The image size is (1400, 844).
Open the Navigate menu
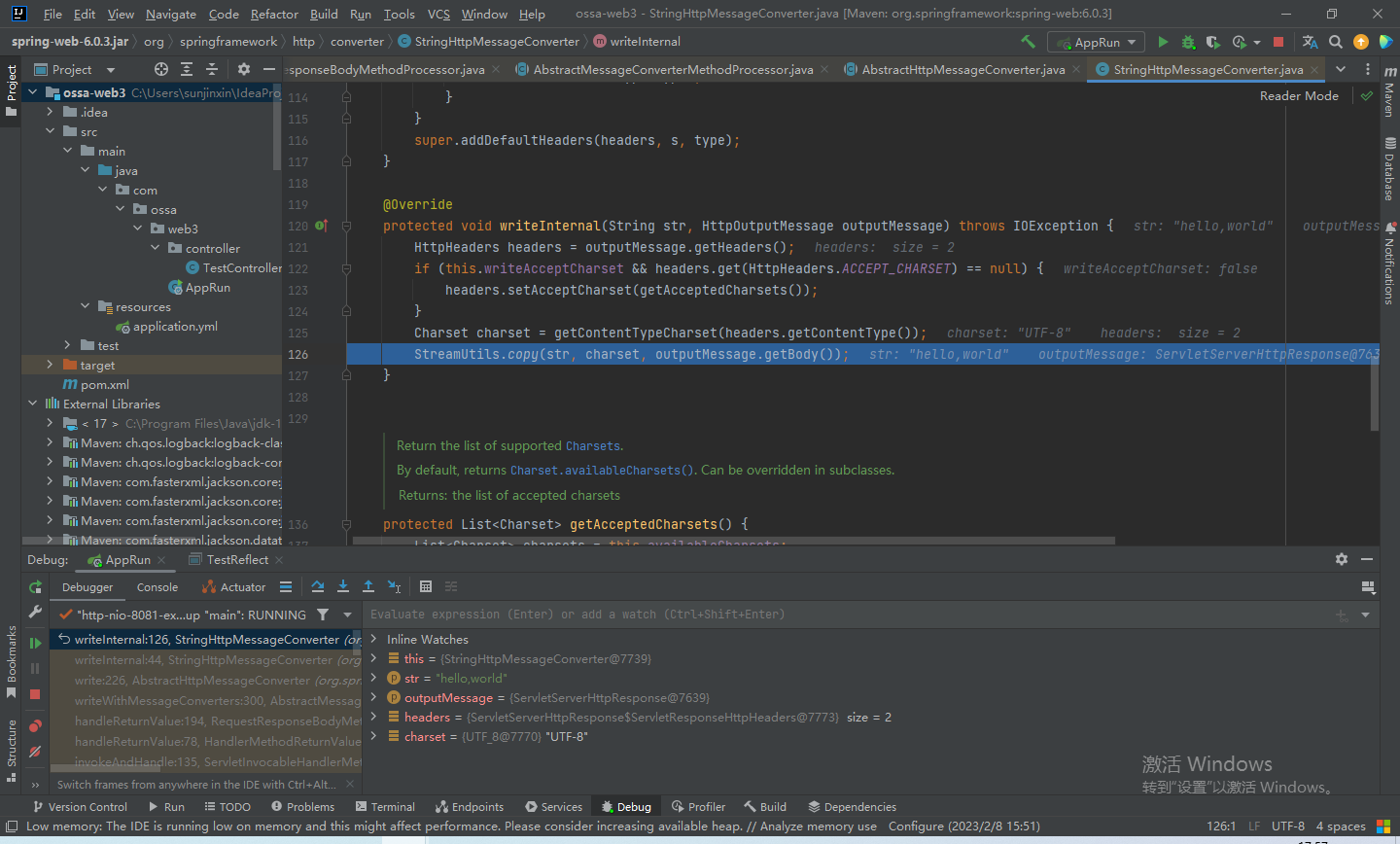tap(171, 14)
